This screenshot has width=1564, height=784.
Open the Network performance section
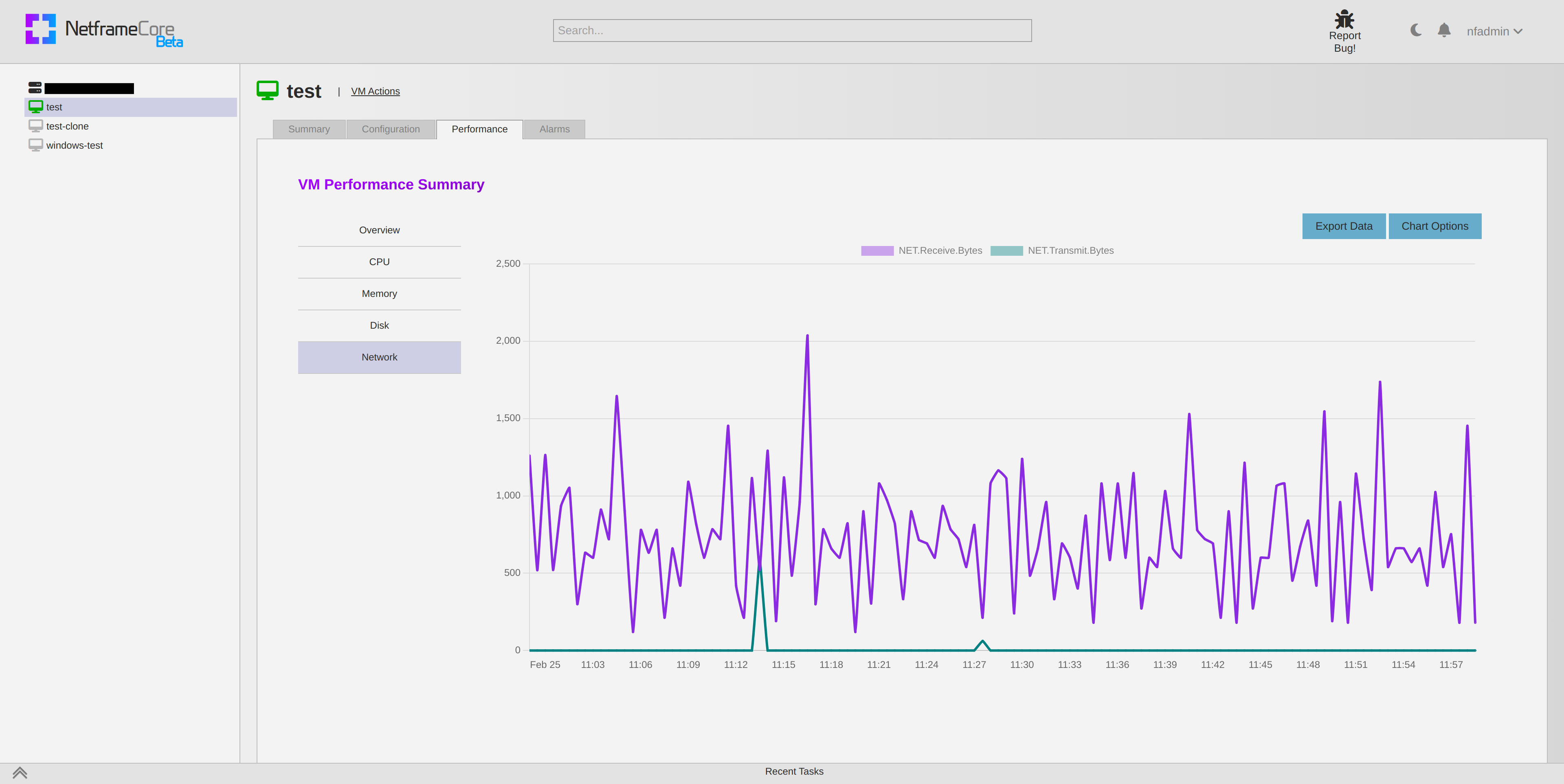(380, 357)
